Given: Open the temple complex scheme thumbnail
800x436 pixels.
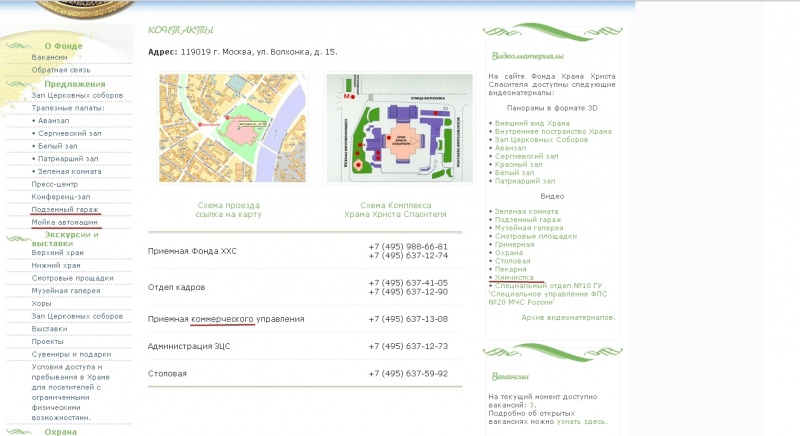Looking at the screenshot, I should 399,128.
